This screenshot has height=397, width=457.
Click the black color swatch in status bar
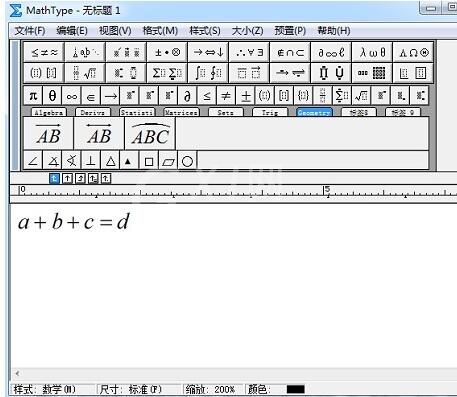pyautogui.click(x=295, y=389)
